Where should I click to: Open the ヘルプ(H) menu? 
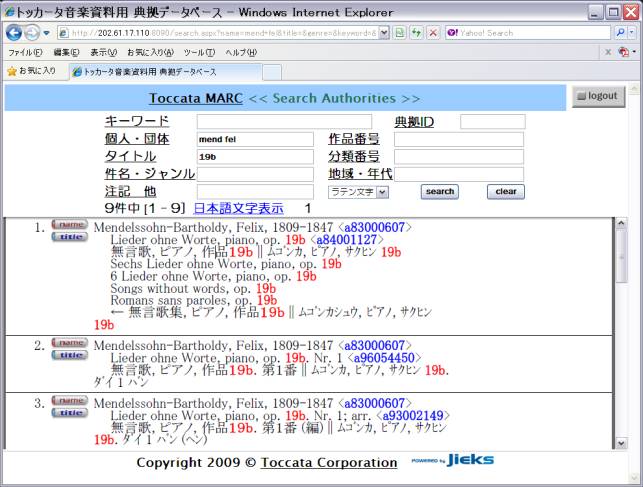click(x=241, y=52)
